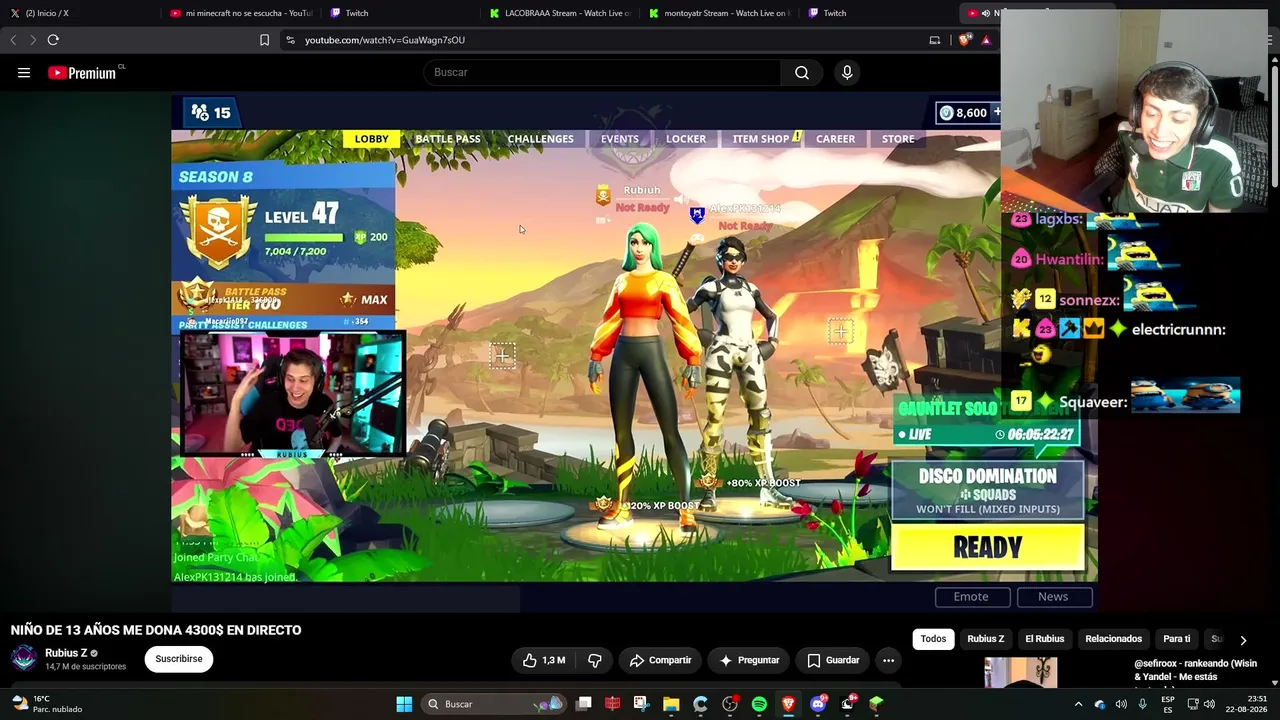Click the CHALLENGES tab in the video

pos(540,139)
